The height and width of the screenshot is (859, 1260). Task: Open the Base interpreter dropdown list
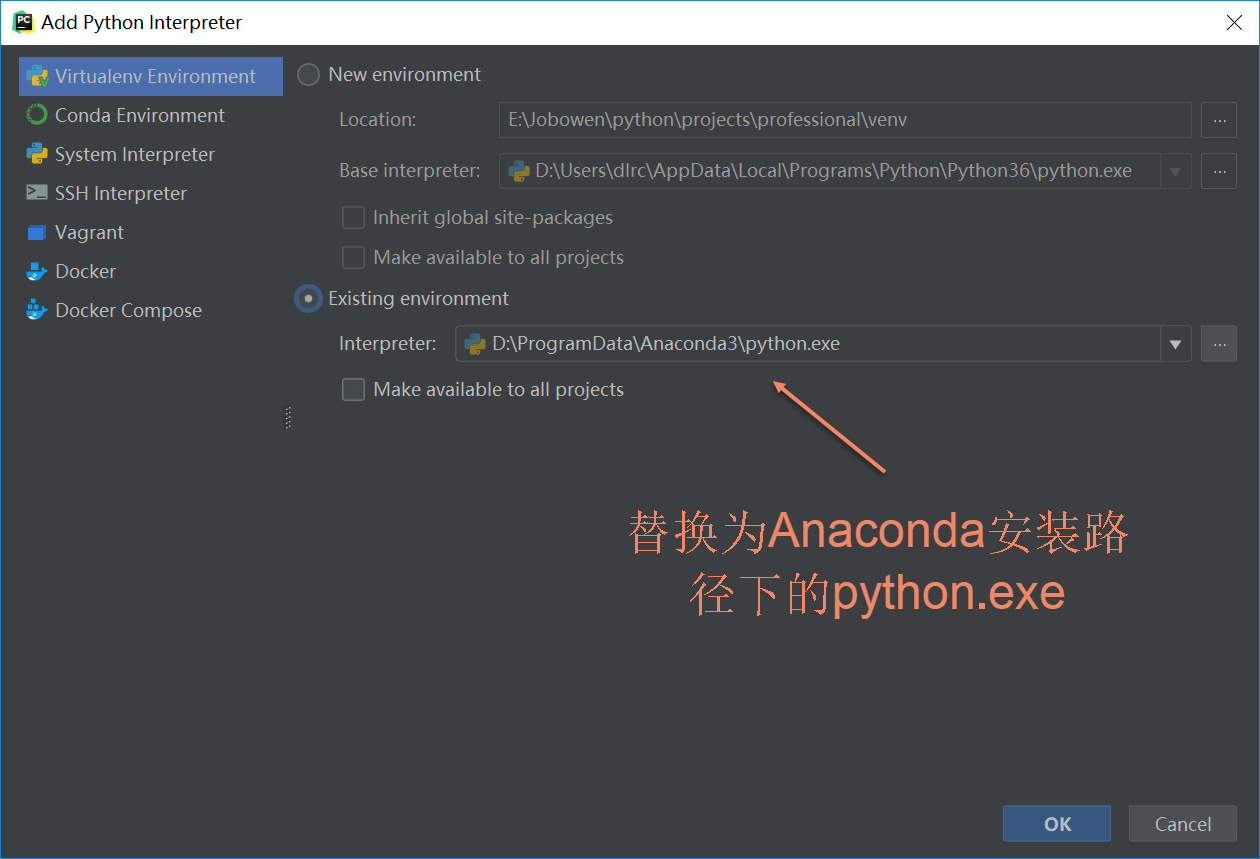point(1175,171)
